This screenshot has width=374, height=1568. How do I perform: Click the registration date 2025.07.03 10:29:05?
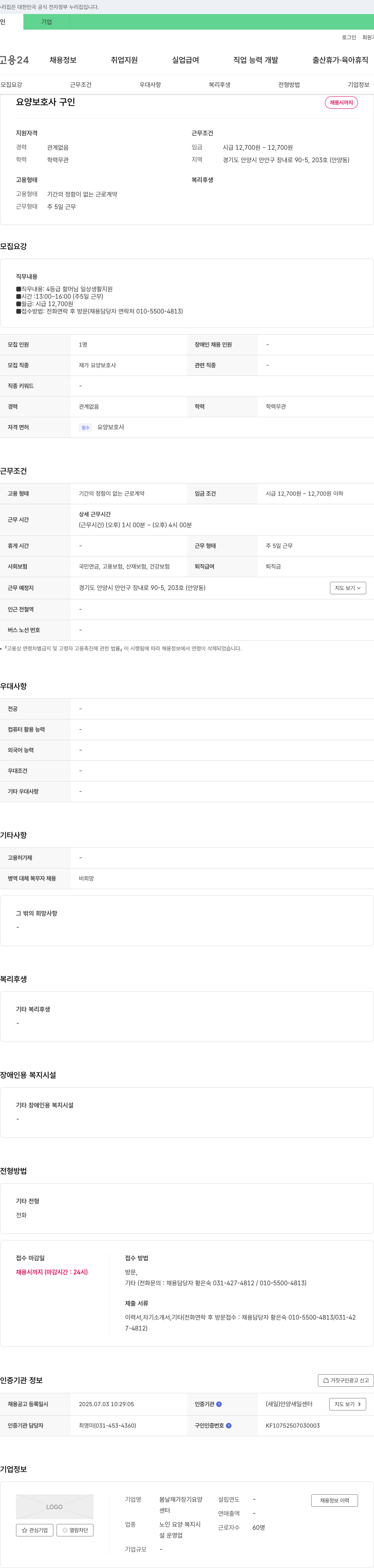pos(106,1404)
